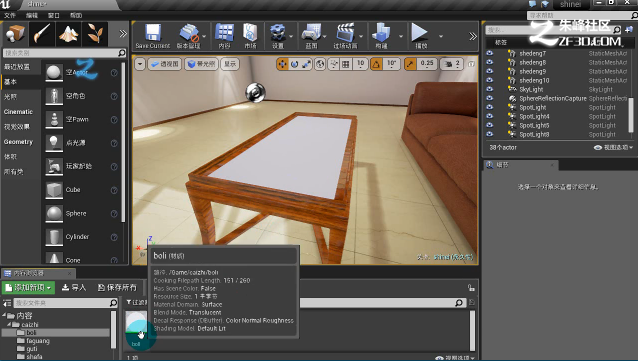This screenshot has height=361, width=638.
Task: Toggle visibility of SkyLight actor
Action: pos(489,89)
